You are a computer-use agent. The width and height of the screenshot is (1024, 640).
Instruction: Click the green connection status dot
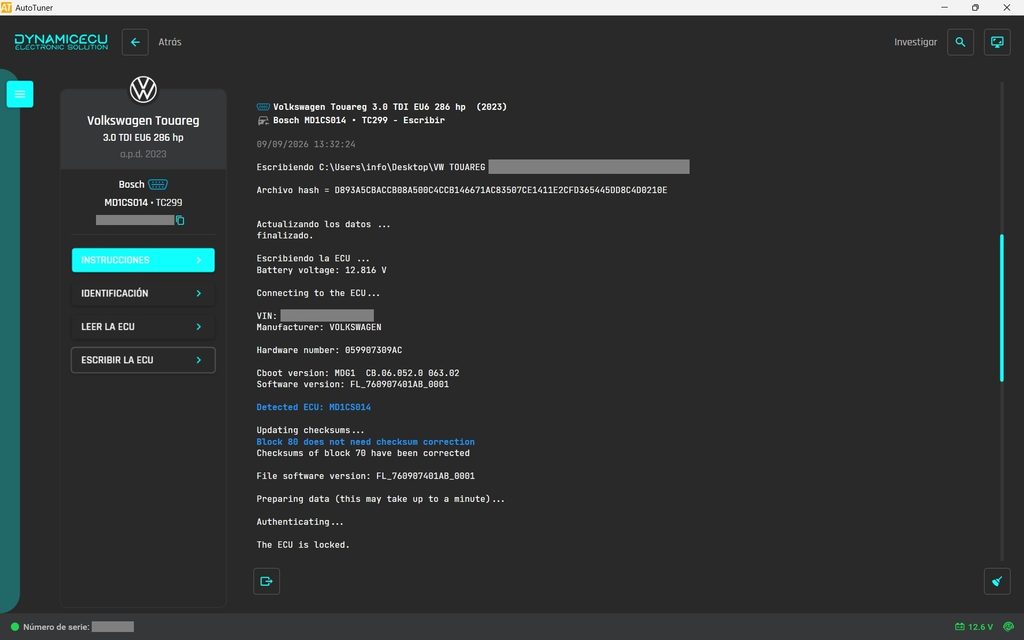pyautogui.click(x=15, y=627)
